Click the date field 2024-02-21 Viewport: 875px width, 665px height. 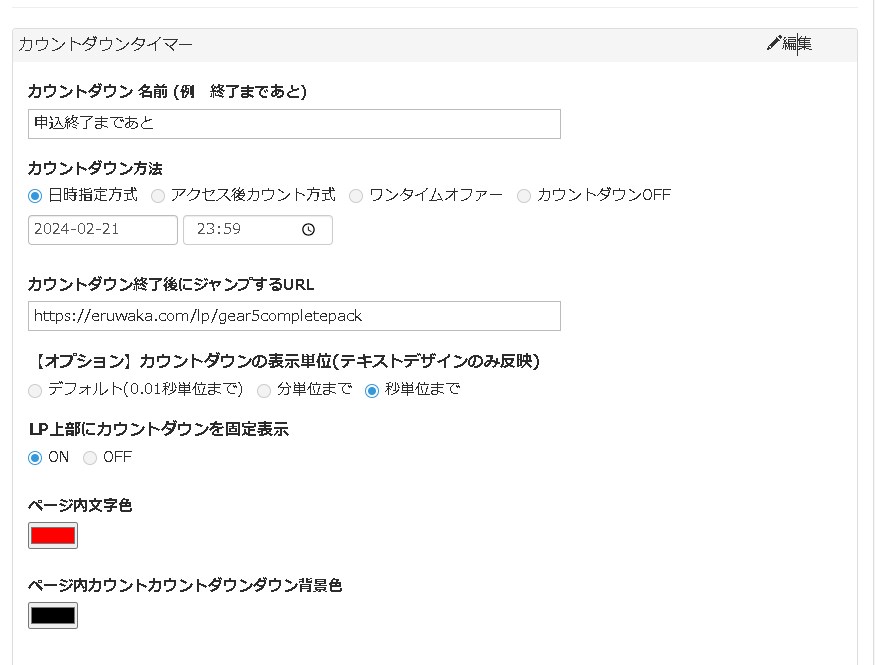[103, 230]
